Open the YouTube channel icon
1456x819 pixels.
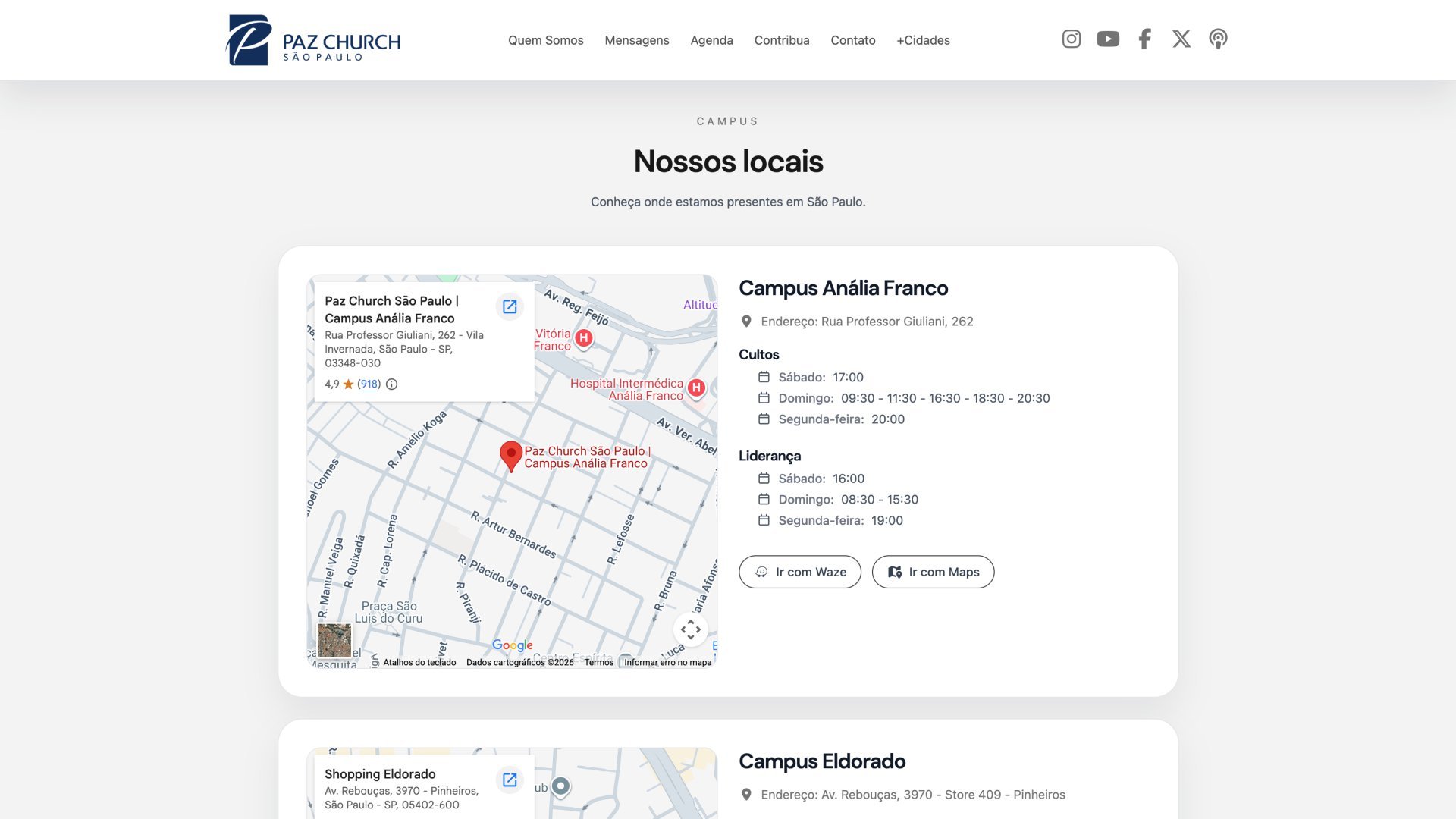tap(1108, 39)
